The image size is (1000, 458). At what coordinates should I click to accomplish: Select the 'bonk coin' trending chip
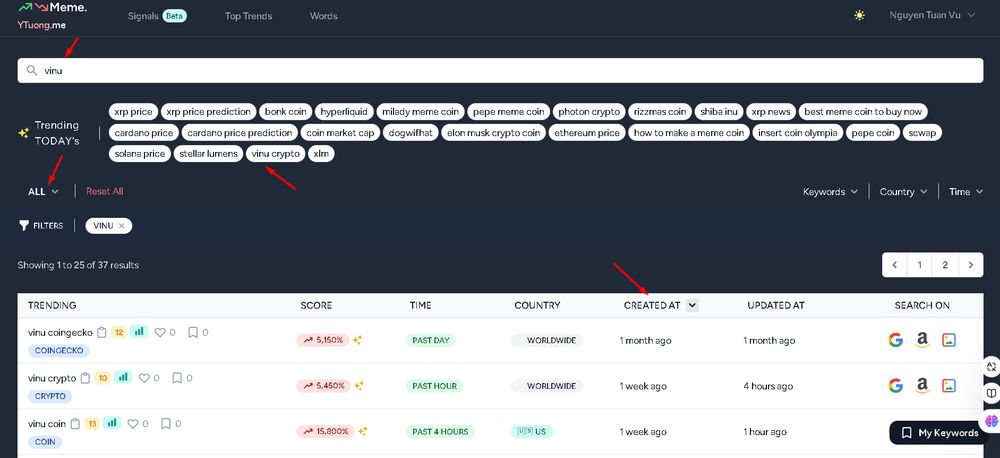pyautogui.click(x=286, y=112)
